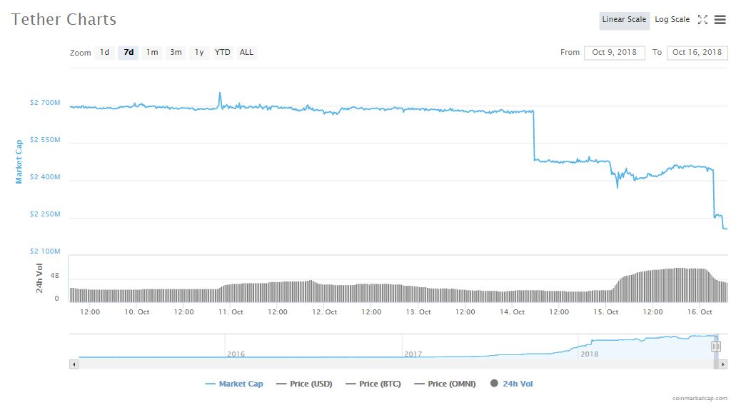The height and width of the screenshot is (413, 750).
Task: Click the 16. Oct x-axis label
Action: coord(700,312)
